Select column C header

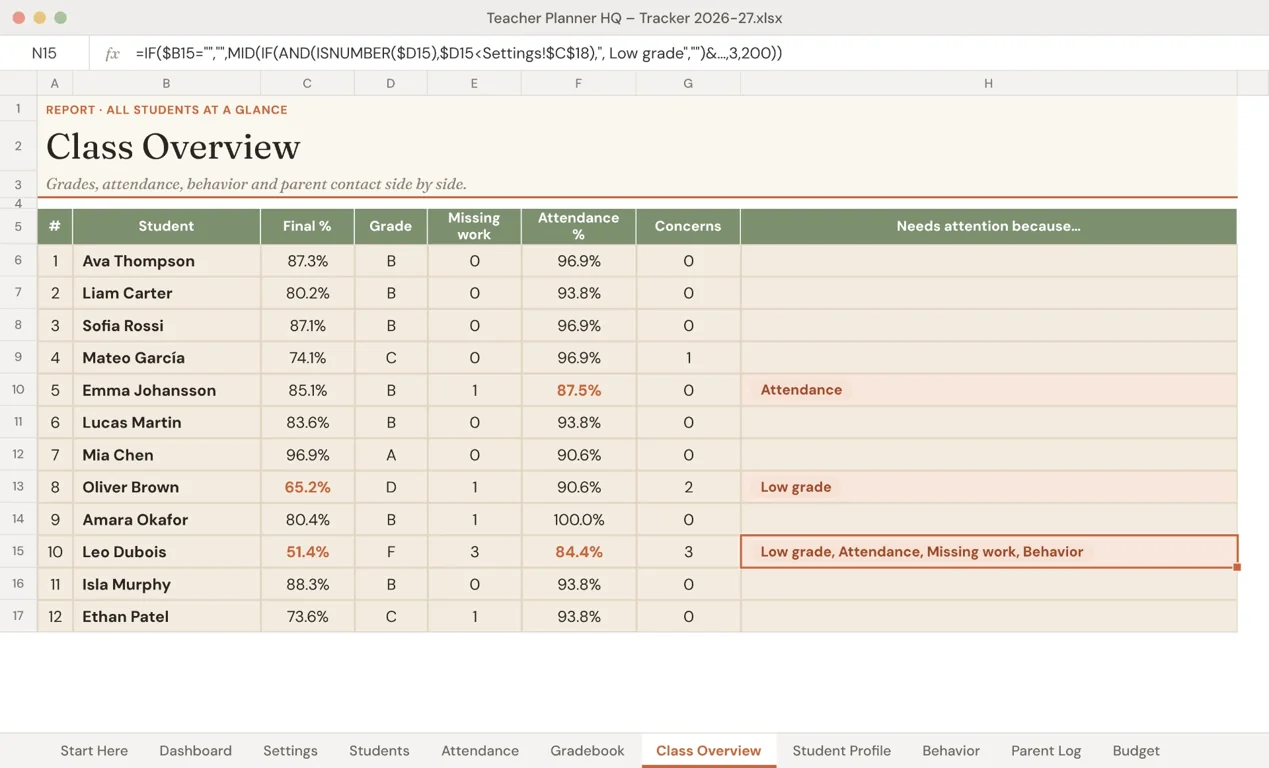pos(307,83)
